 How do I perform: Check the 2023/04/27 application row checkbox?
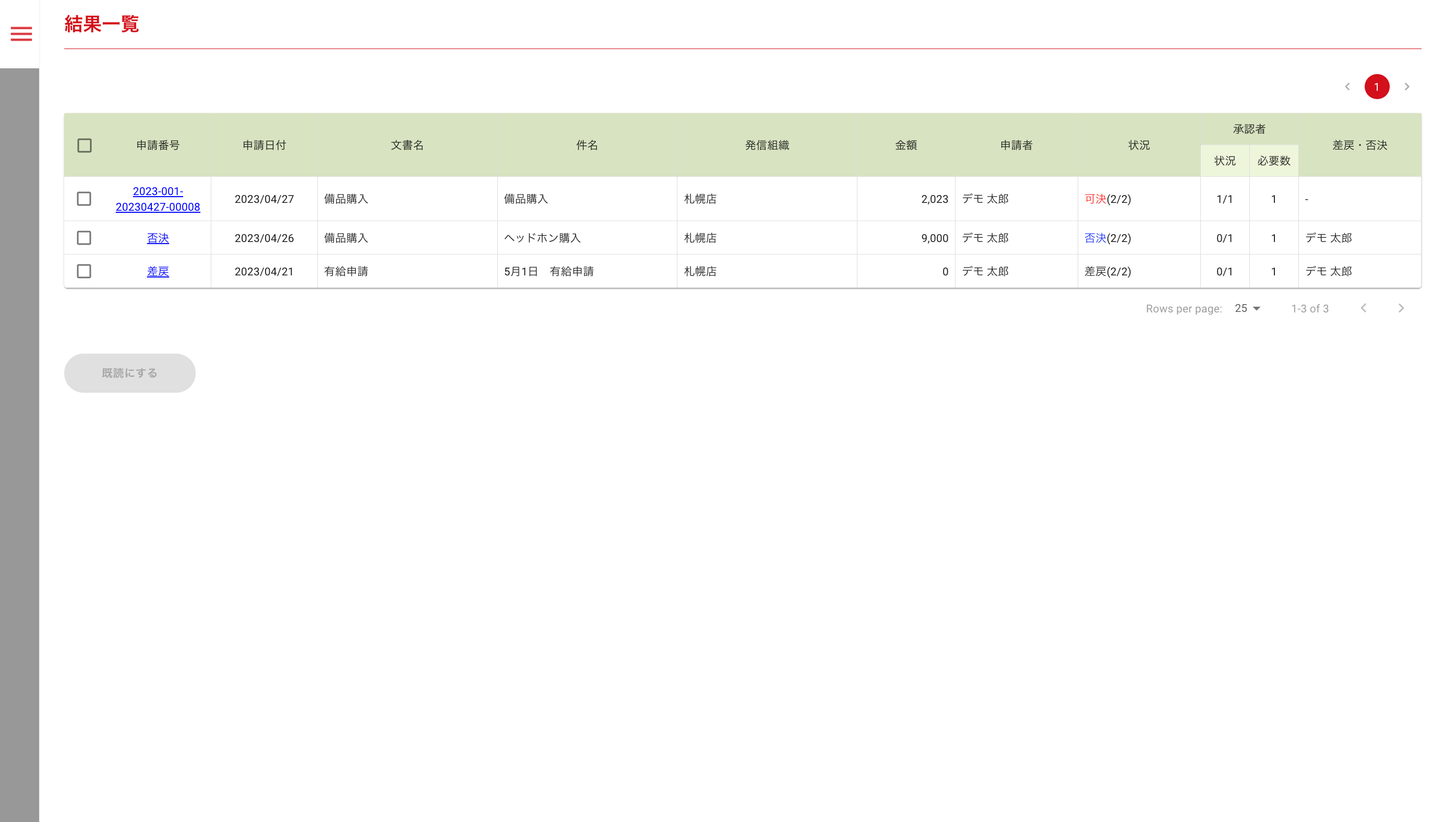point(84,199)
